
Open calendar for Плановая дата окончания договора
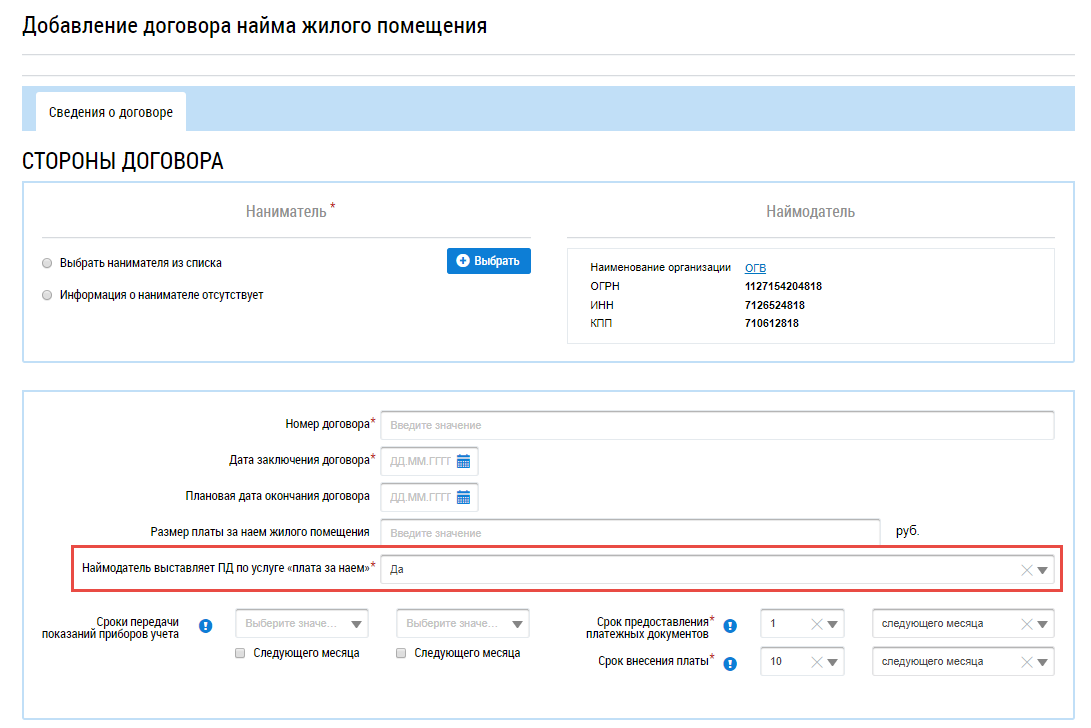tap(463, 497)
